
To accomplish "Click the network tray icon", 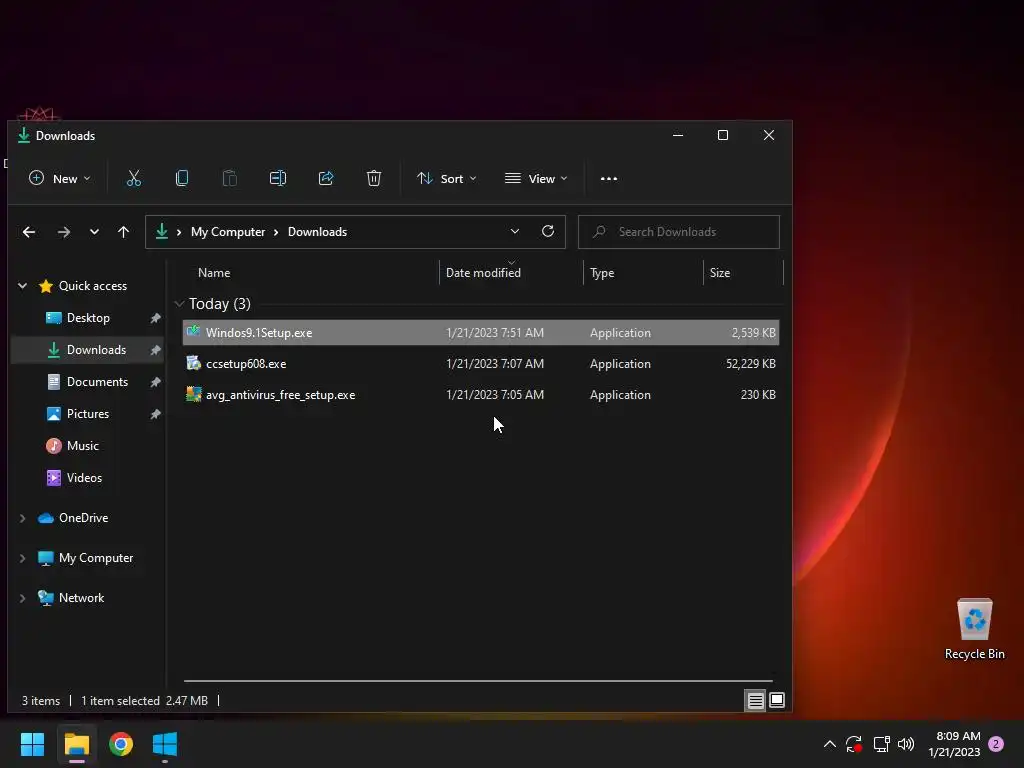I will [882, 744].
